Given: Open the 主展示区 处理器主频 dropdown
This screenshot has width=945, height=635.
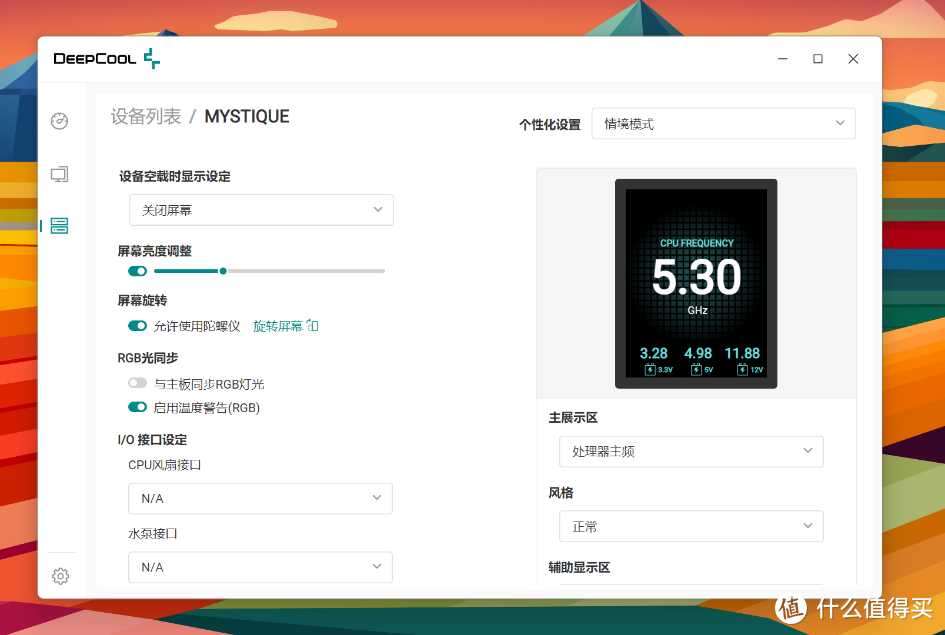Looking at the screenshot, I should (x=691, y=451).
